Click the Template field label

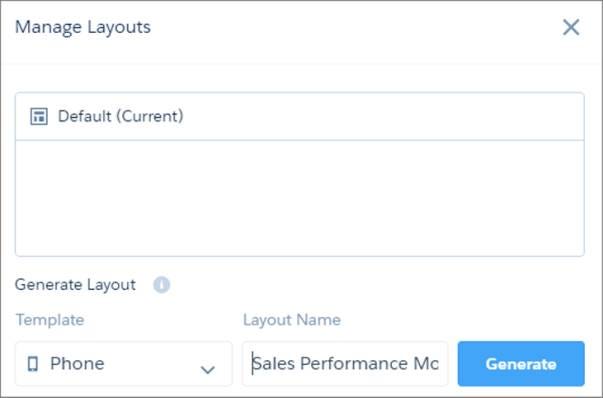pos(50,320)
